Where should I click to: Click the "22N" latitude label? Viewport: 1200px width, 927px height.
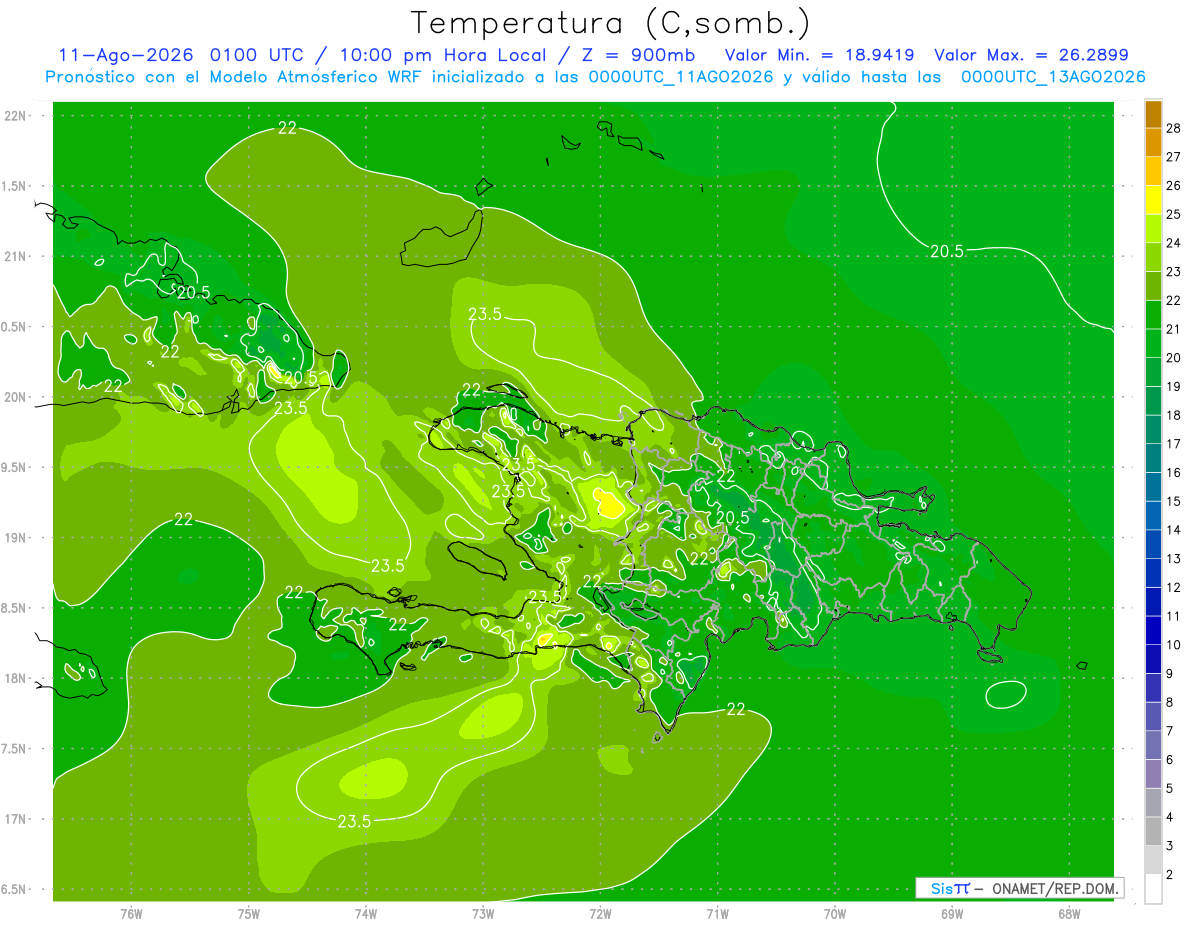(x=16, y=115)
